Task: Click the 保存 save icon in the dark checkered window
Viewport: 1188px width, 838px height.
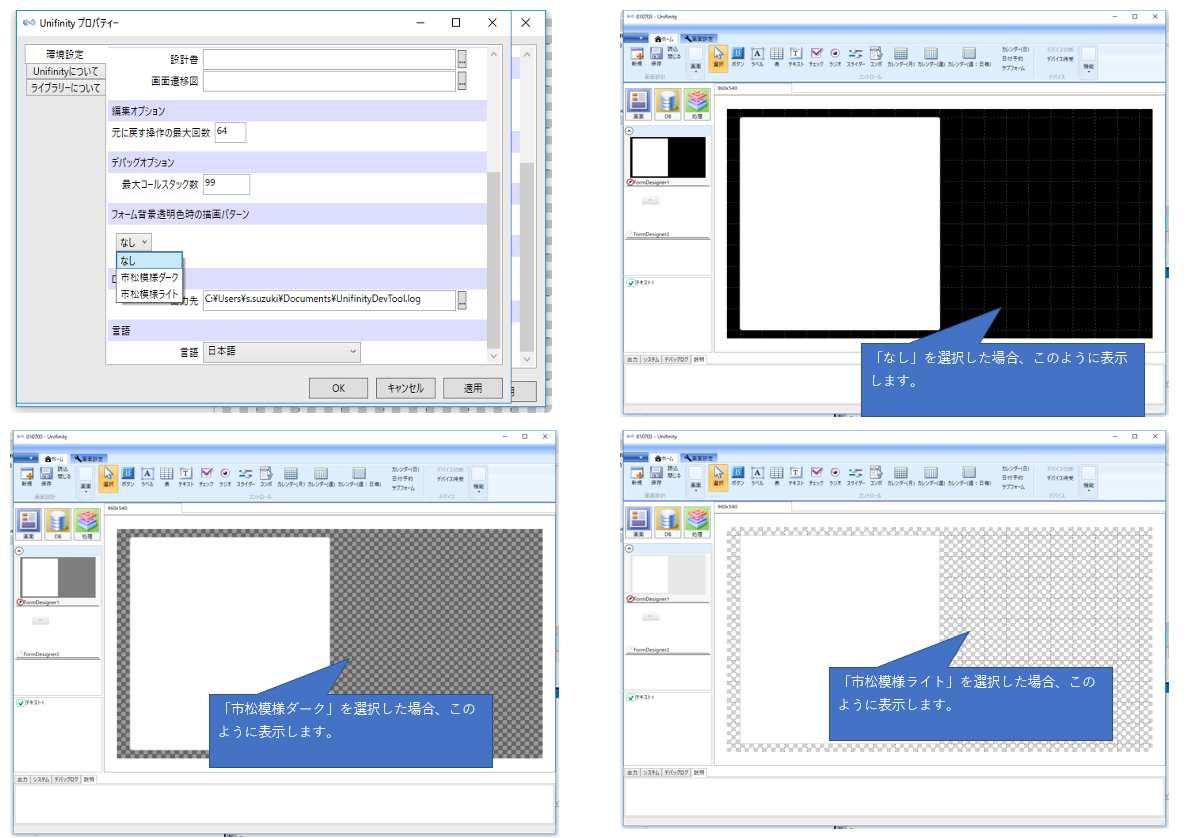Action: click(46, 476)
